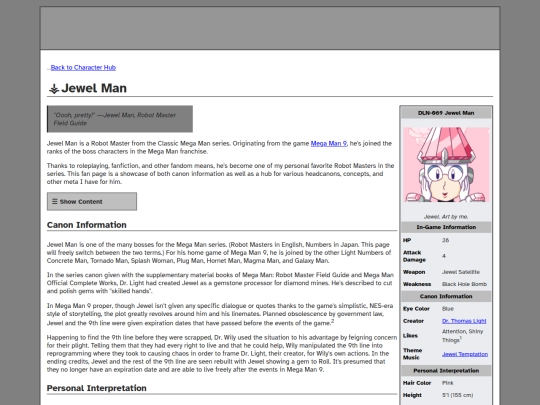Open the Back to Character Hub link
The height and width of the screenshot is (405, 540).
pyautogui.click(x=83, y=68)
